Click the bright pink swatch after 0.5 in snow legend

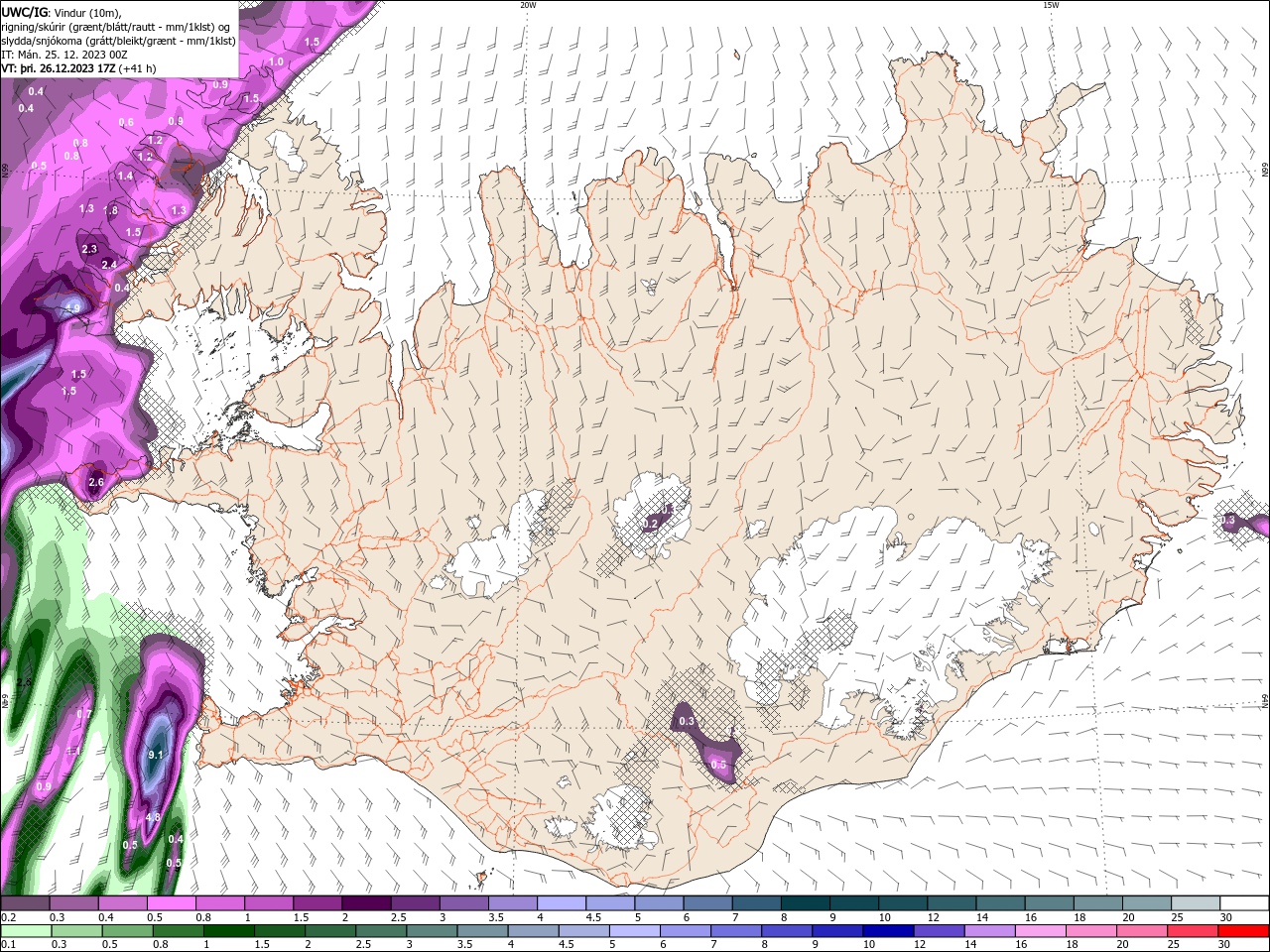[x=171, y=903]
